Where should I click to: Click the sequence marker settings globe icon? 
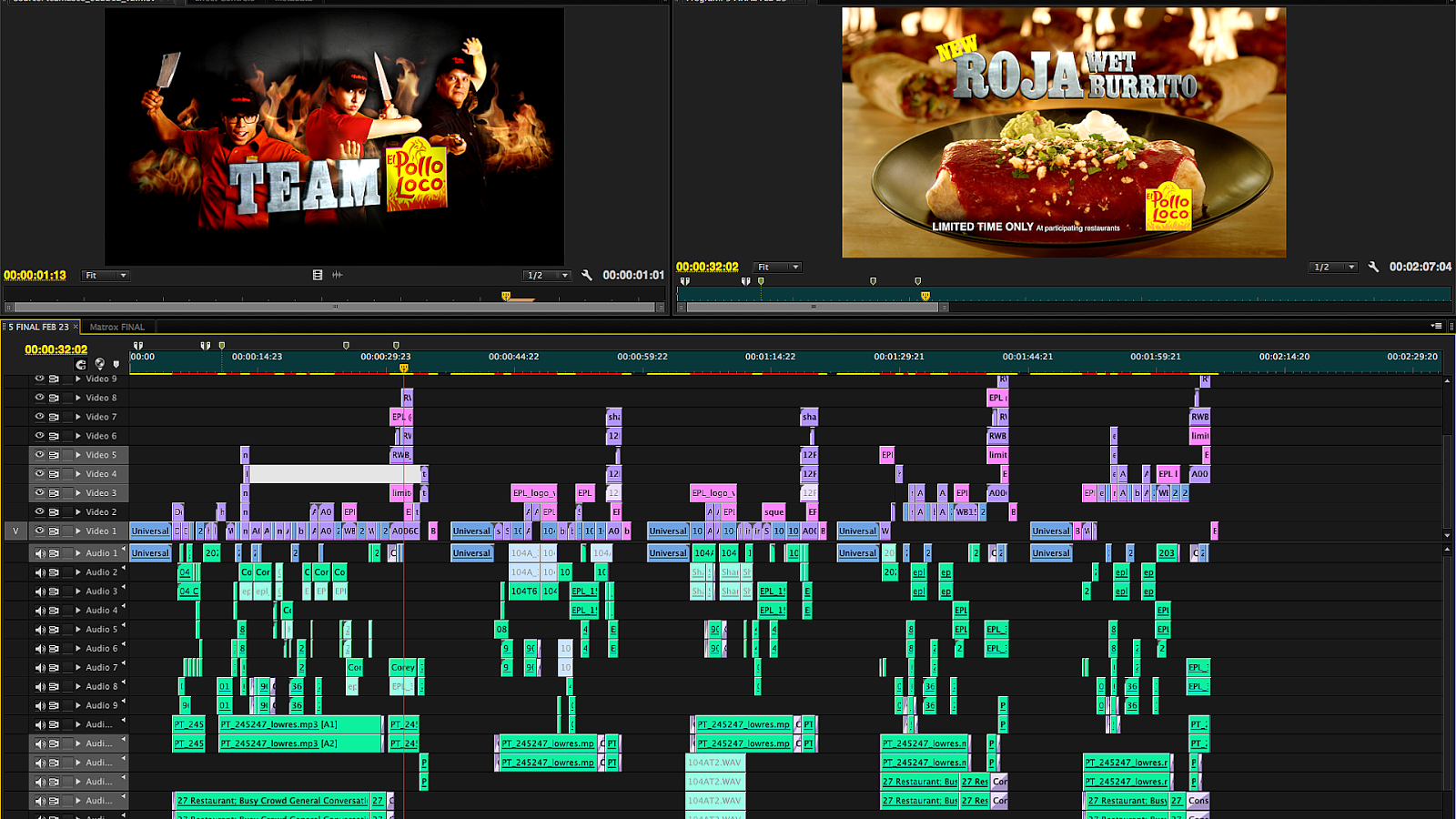click(x=99, y=364)
